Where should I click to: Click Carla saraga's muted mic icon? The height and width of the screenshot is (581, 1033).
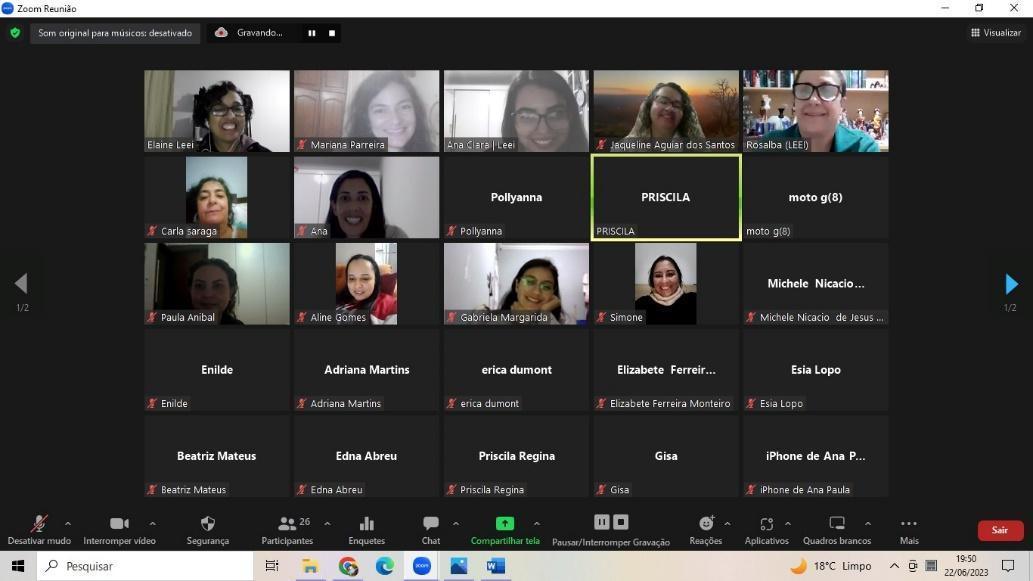tap(152, 231)
